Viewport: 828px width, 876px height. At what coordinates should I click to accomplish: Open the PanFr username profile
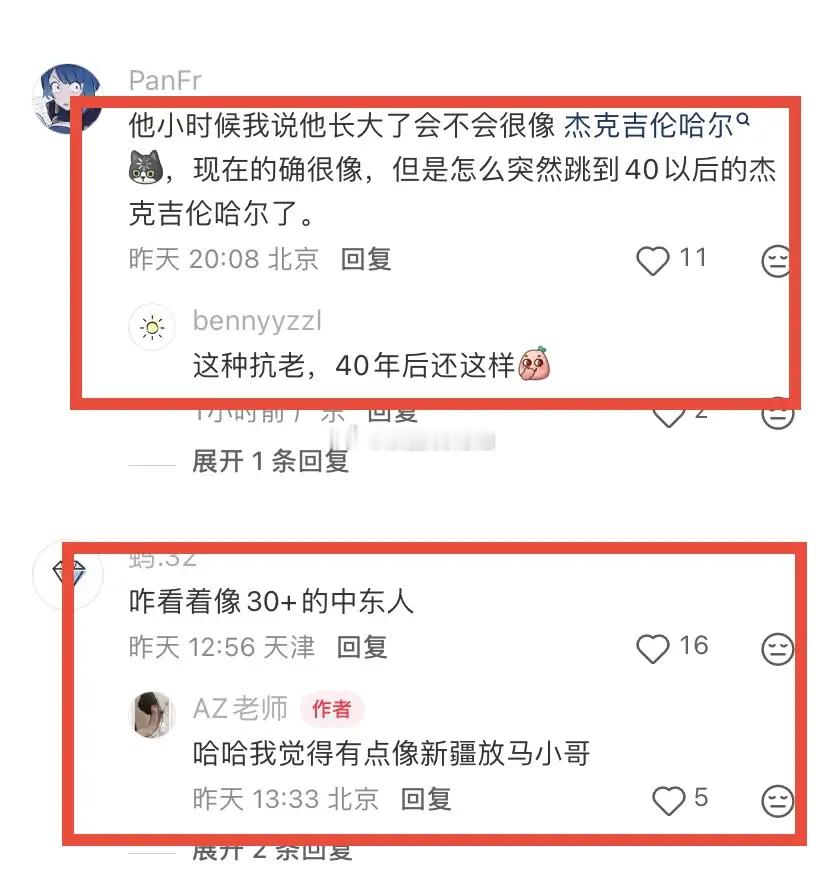coord(165,81)
